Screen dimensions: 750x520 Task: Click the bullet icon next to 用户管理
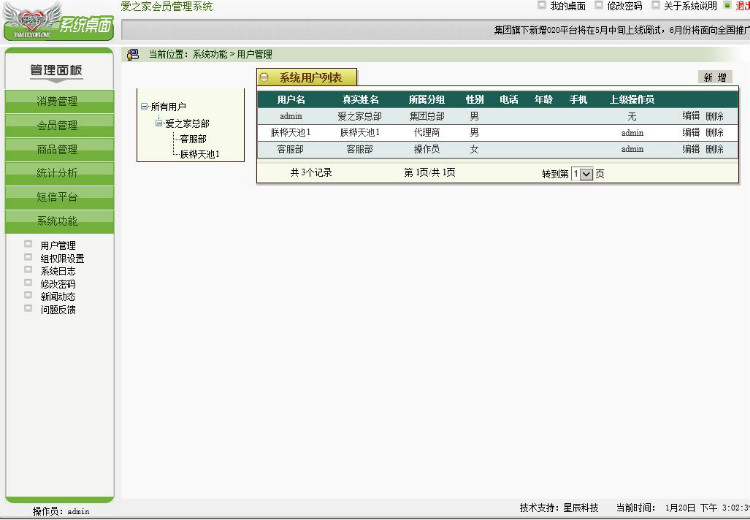point(28,244)
